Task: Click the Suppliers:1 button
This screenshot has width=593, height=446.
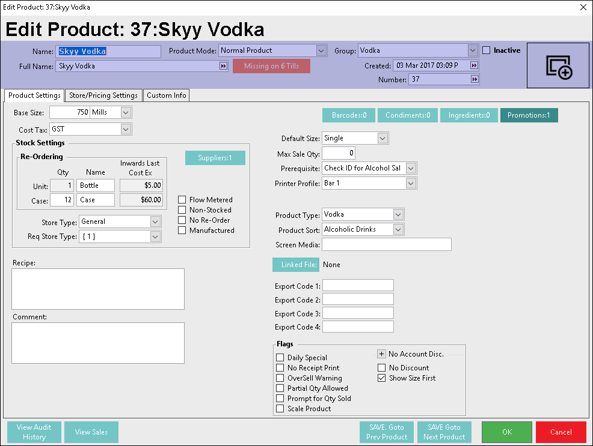Action: [215, 158]
